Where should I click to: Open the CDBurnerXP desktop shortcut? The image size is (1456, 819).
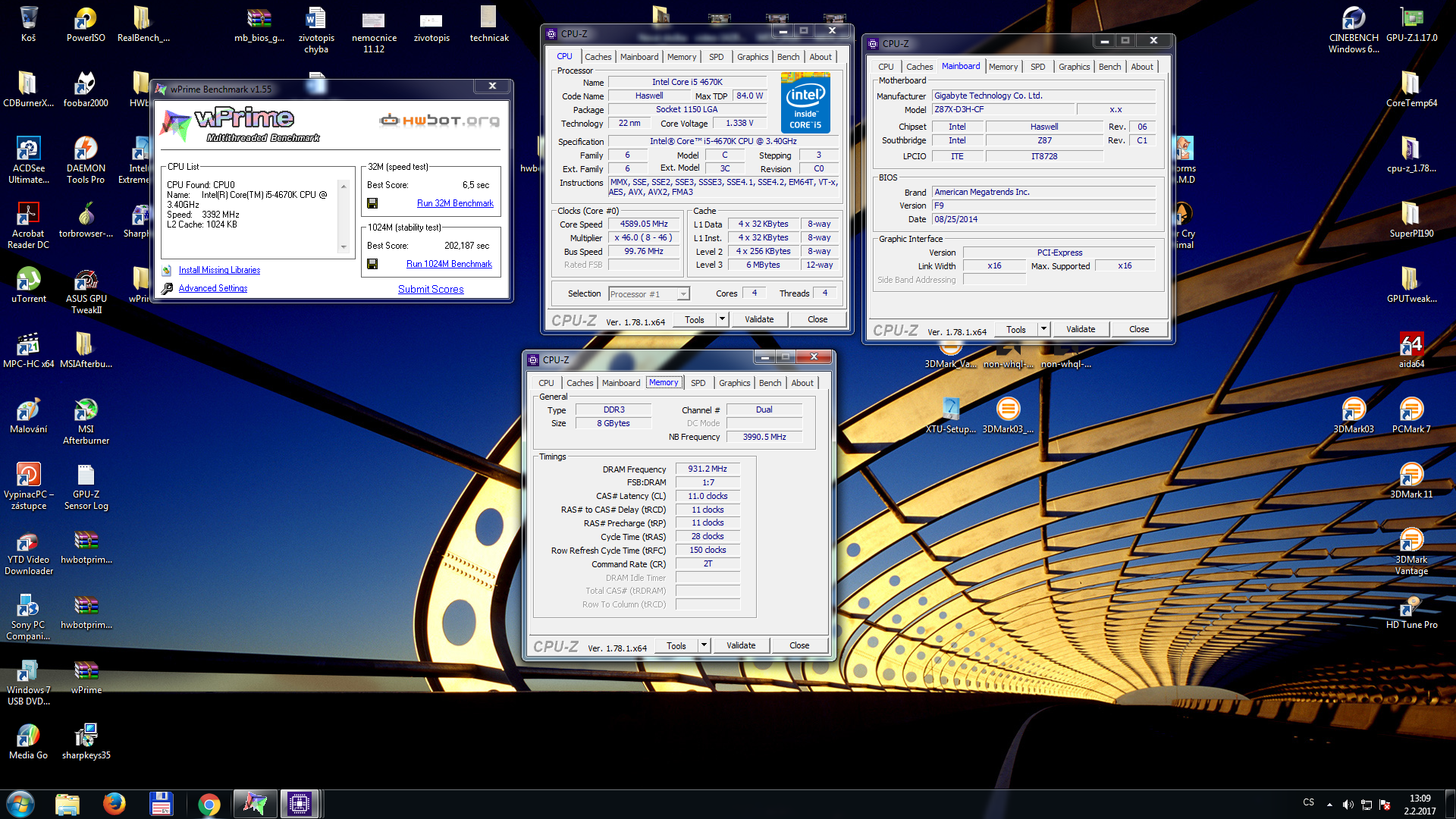tap(28, 89)
